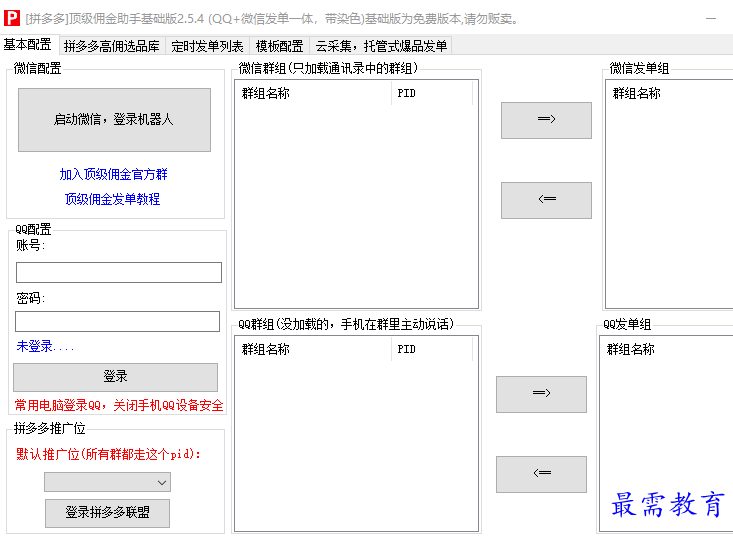Screen dimensions: 733x536
Task: Open the 拼多多高佣选品库 tab
Action: (112, 46)
